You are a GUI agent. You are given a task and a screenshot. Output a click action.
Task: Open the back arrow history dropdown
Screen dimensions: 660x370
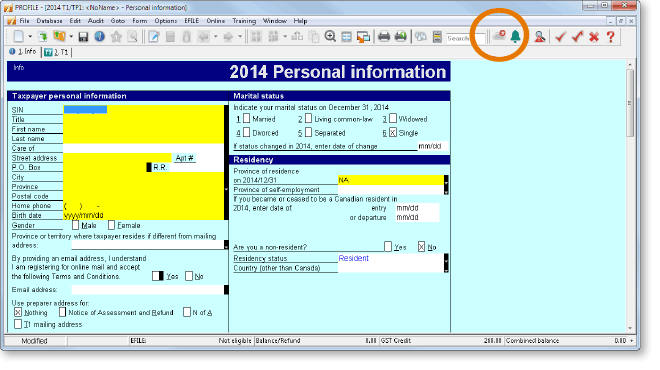pyautogui.click(x=216, y=37)
